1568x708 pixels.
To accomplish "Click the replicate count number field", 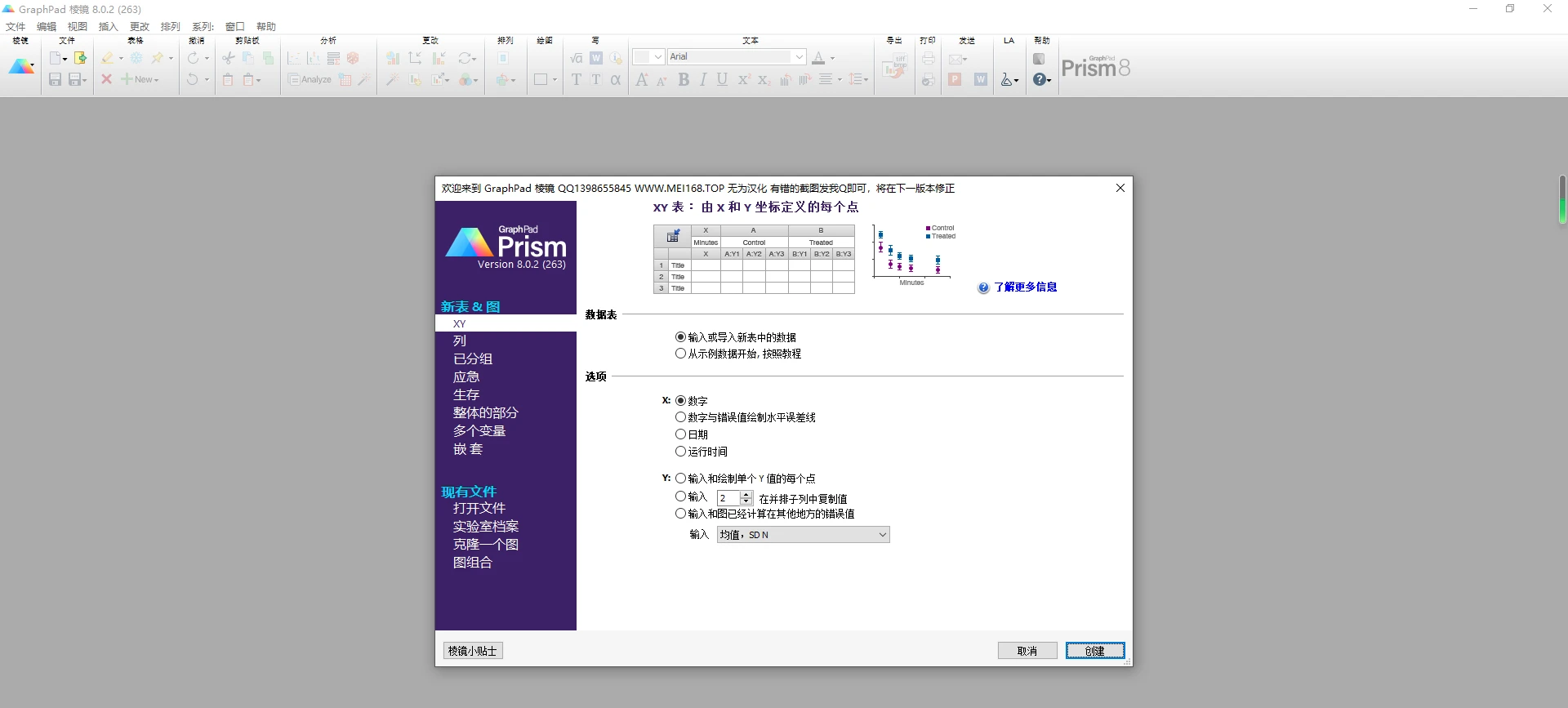I will click(728, 497).
